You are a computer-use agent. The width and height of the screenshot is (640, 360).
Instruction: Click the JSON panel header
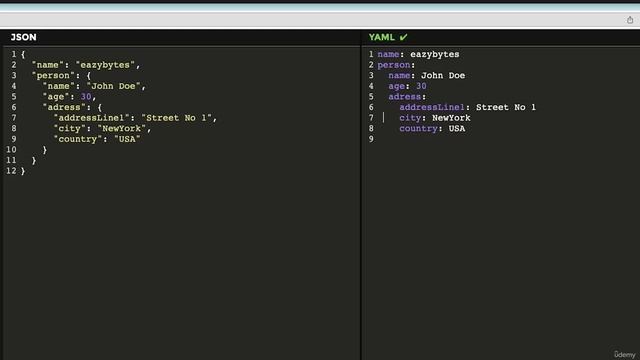[x=23, y=37]
